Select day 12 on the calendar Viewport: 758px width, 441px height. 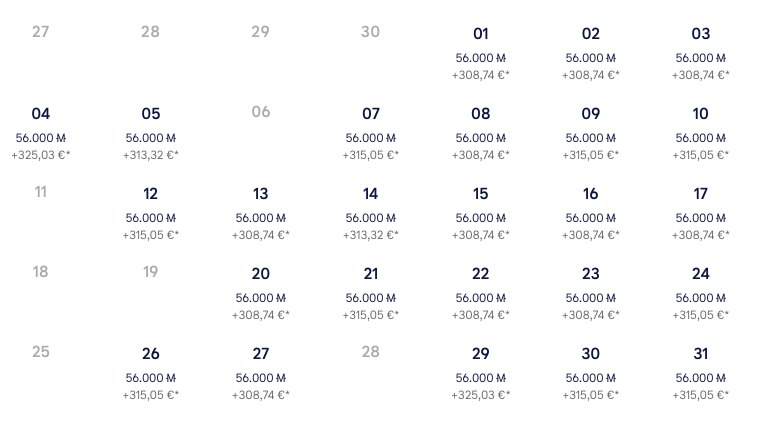click(151, 213)
